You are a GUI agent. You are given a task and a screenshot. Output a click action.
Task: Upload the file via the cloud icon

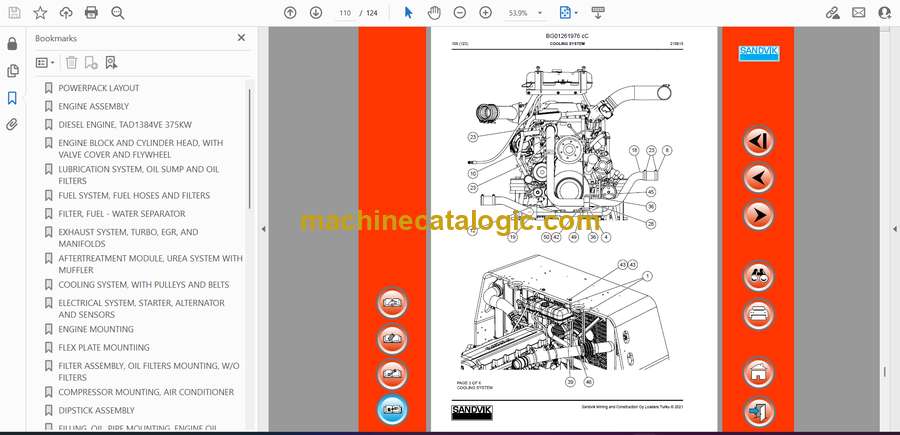(x=66, y=13)
